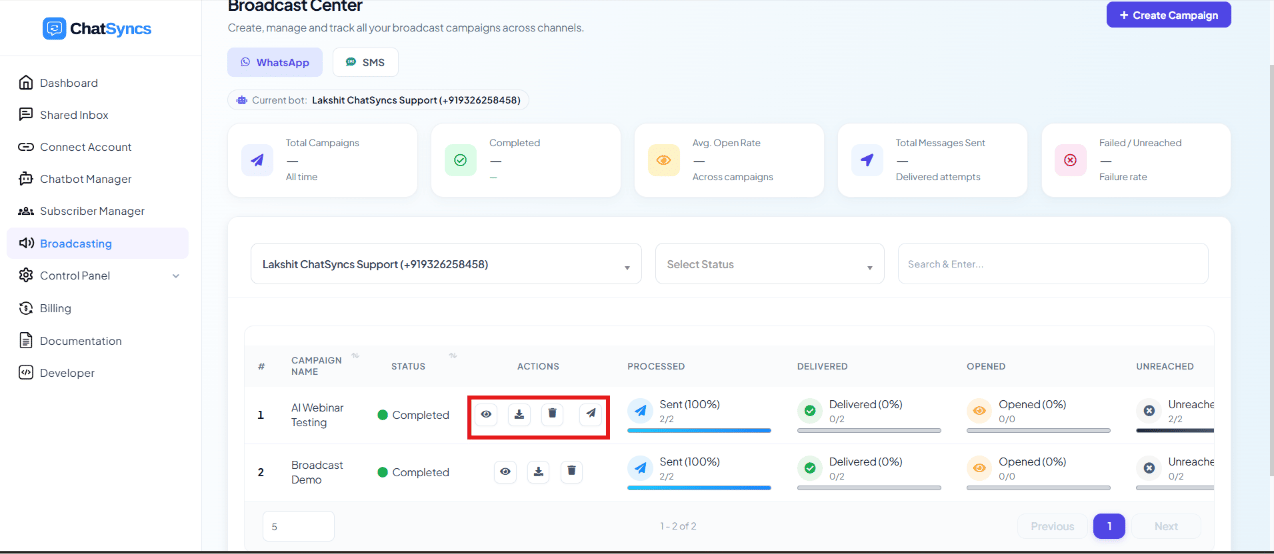
Task: Click Delivered progress bar for AI Webinar Testing
Action: [x=869, y=430]
